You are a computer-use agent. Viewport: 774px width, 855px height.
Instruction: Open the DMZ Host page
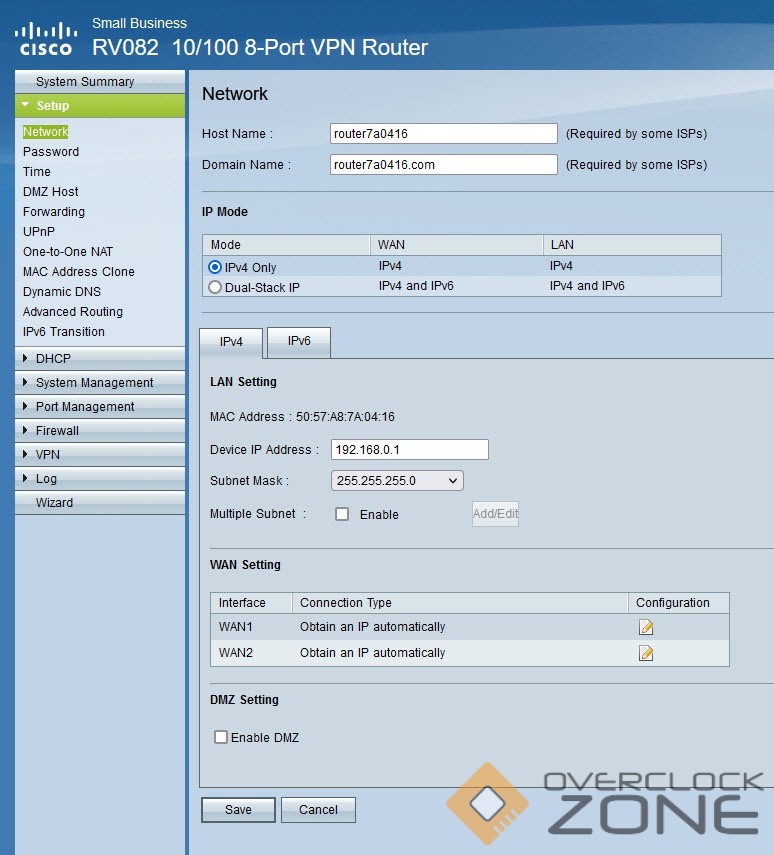coord(51,192)
